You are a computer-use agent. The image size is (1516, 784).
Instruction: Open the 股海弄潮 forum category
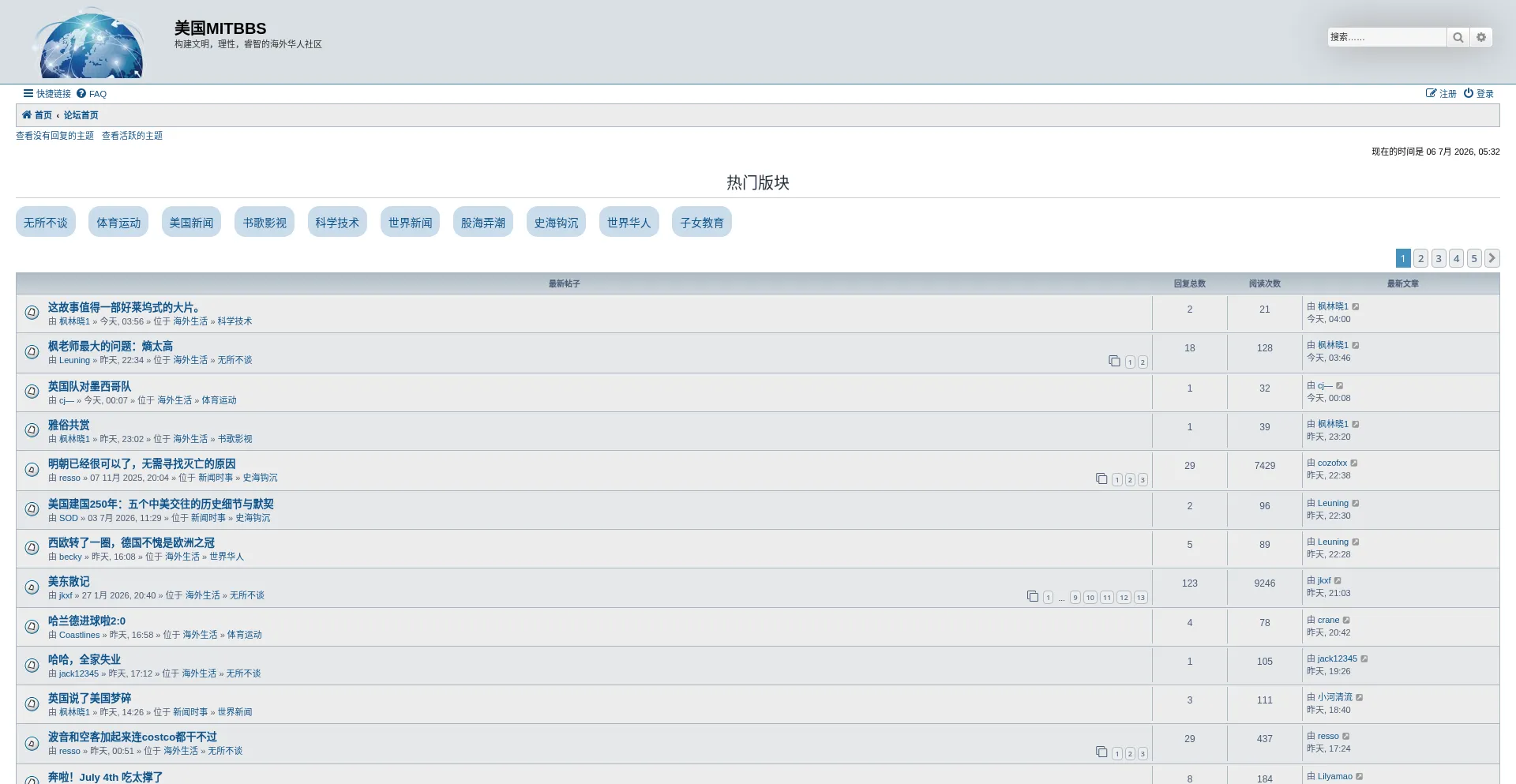coord(483,223)
